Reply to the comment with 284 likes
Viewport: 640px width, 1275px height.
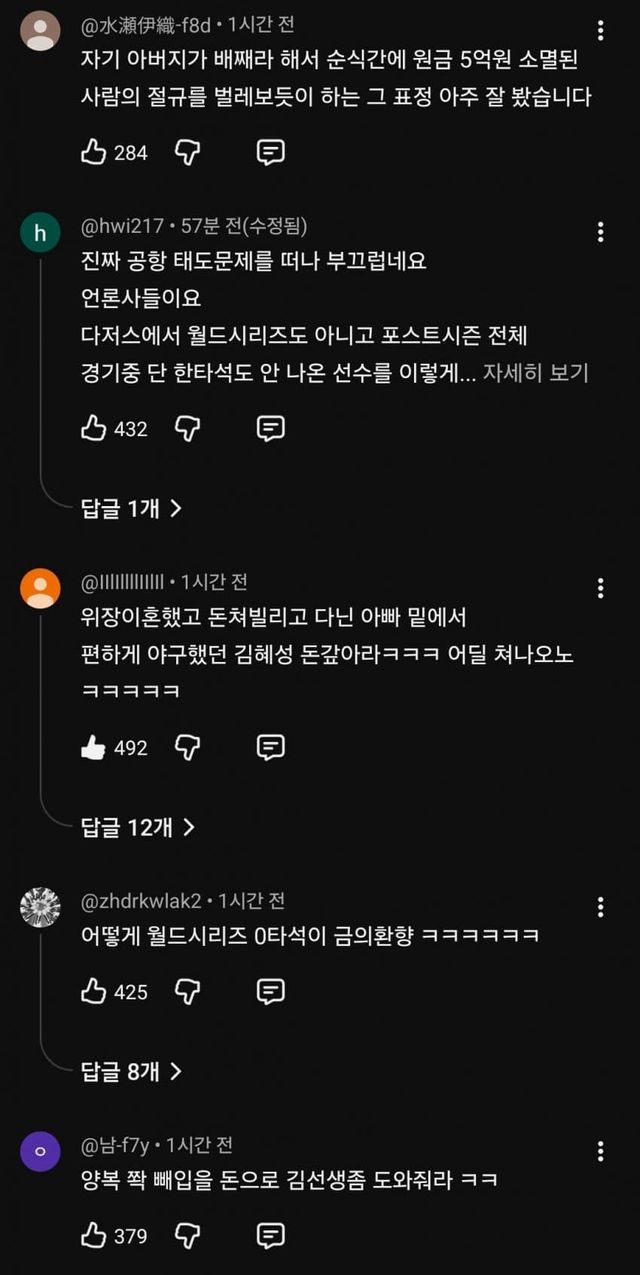270,153
